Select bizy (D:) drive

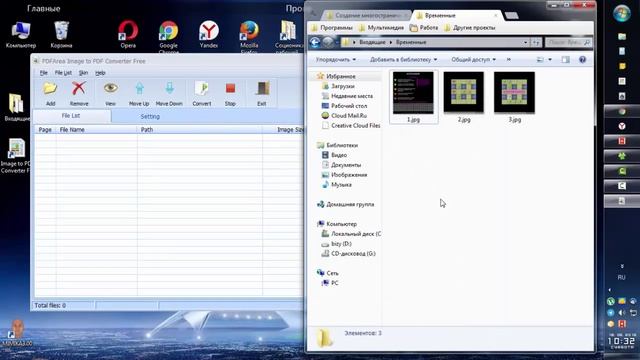[x=341, y=244]
